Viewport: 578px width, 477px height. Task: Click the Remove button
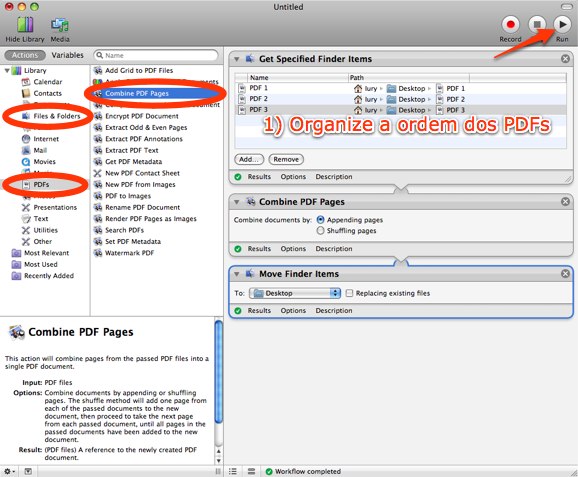(x=286, y=159)
